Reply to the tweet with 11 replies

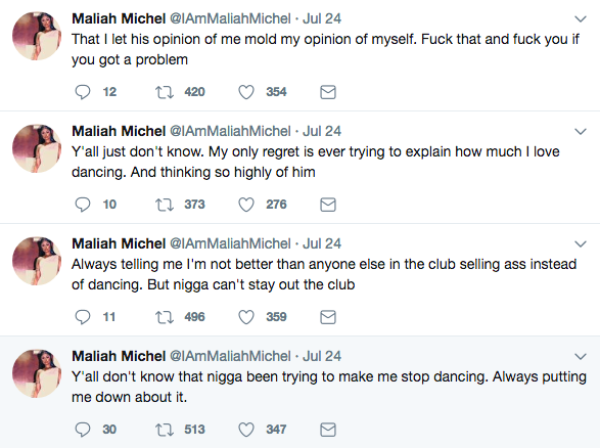84,317
